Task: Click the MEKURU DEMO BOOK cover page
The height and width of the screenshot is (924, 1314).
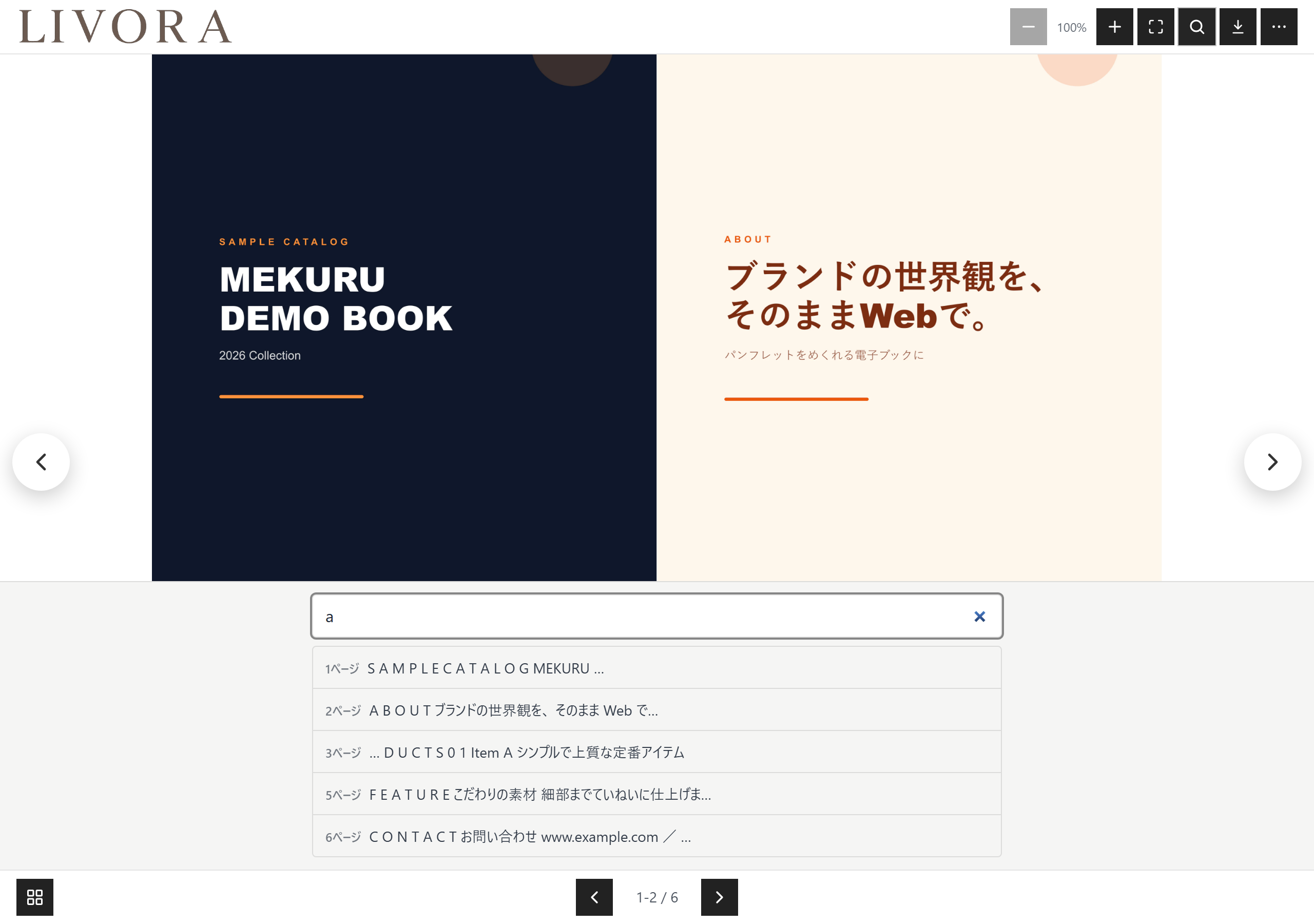Action: pyautogui.click(x=404, y=318)
